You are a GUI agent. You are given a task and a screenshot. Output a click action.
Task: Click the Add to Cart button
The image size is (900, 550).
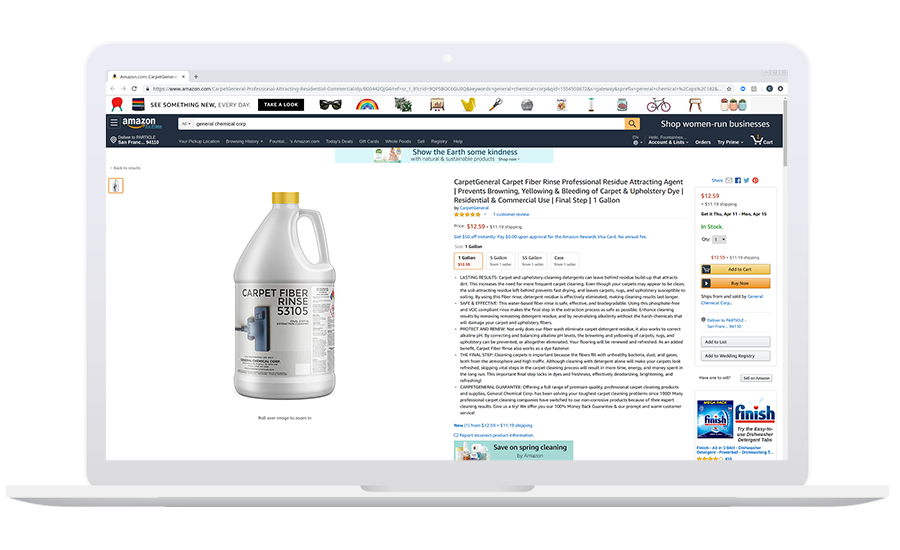(x=735, y=269)
